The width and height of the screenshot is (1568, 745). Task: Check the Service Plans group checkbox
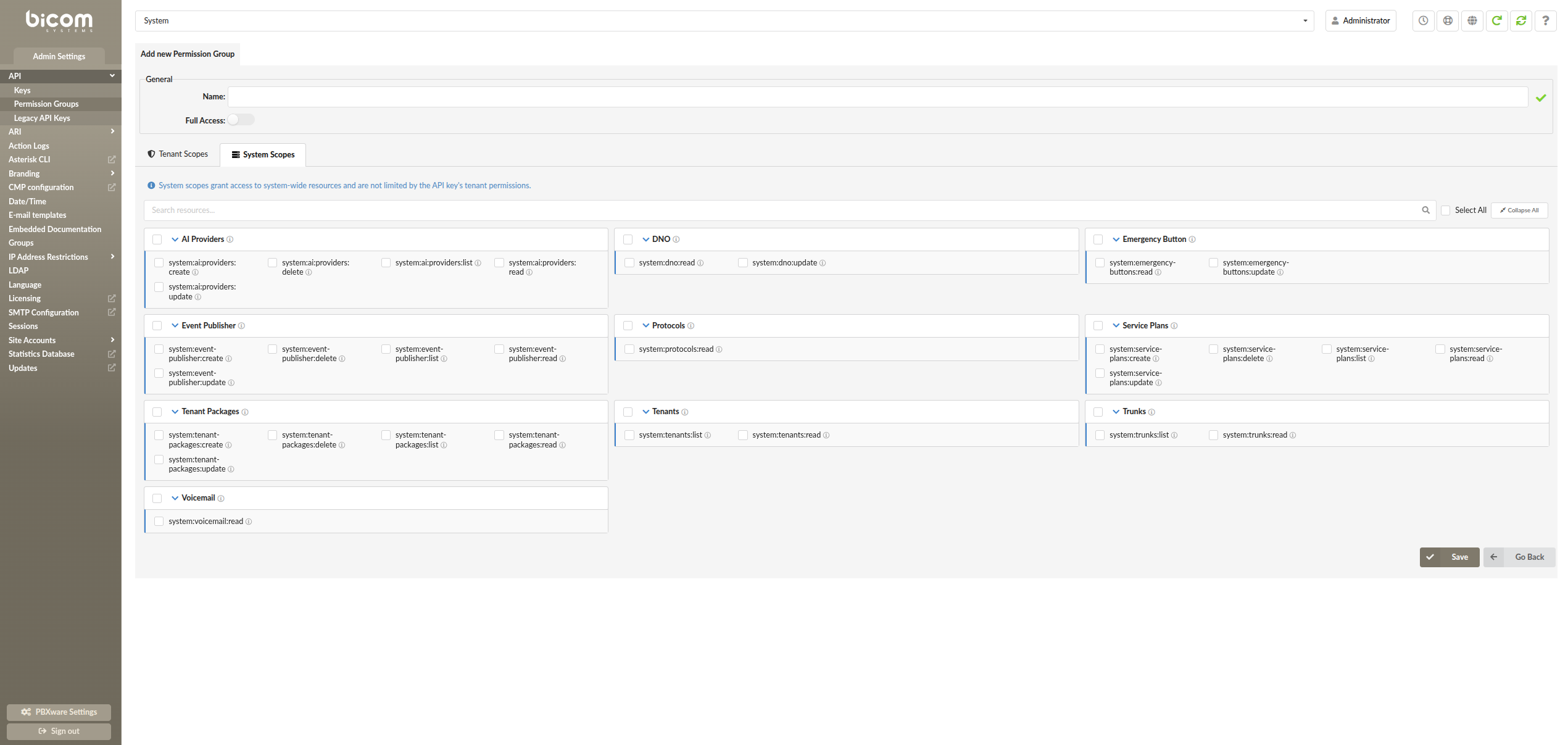click(1098, 326)
